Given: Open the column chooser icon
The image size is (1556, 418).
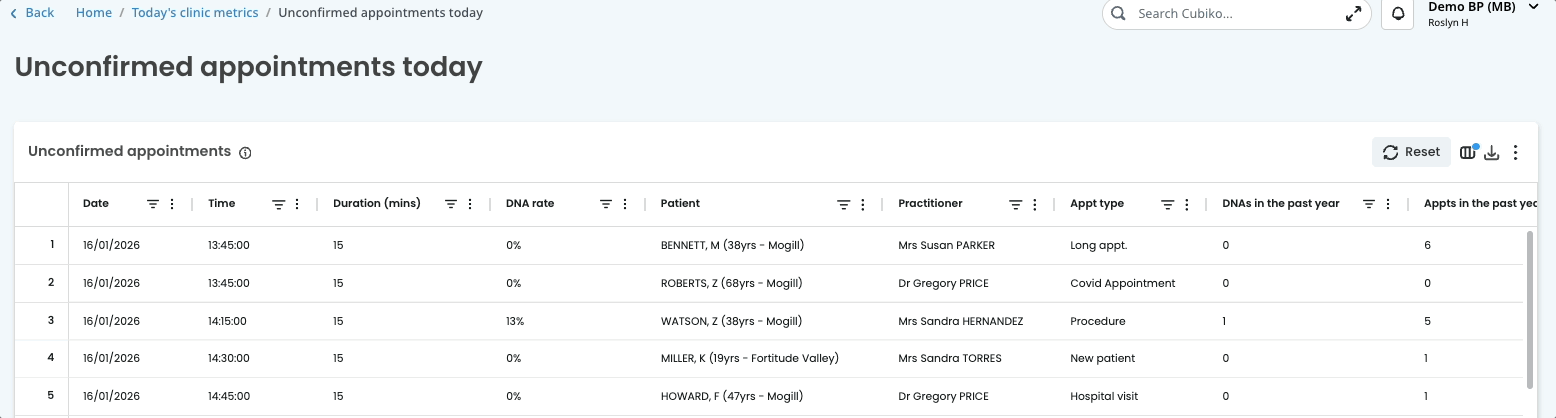Looking at the screenshot, I should pyautogui.click(x=1467, y=152).
